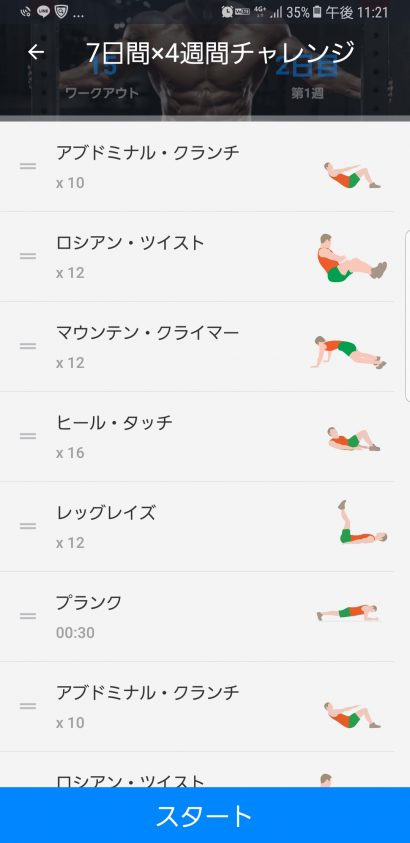
Task: Open the heel touch exercise illustration
Action: pos(354,439)
